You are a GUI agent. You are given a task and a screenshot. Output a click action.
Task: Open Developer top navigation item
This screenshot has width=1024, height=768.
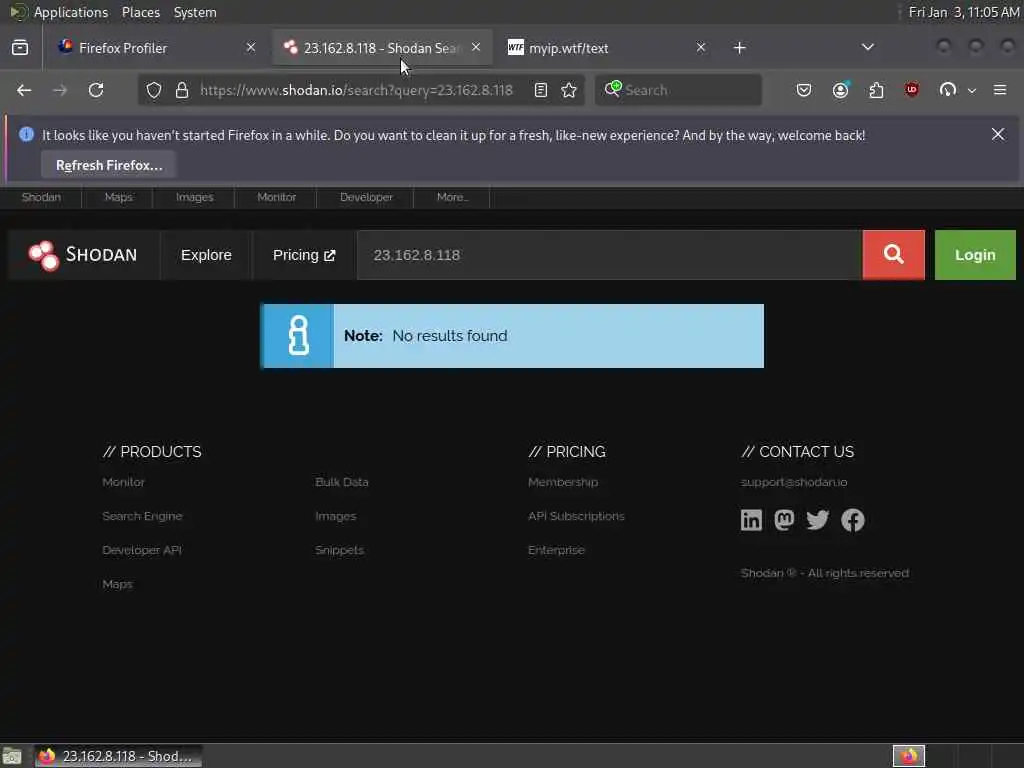click(x=366, y=197)
